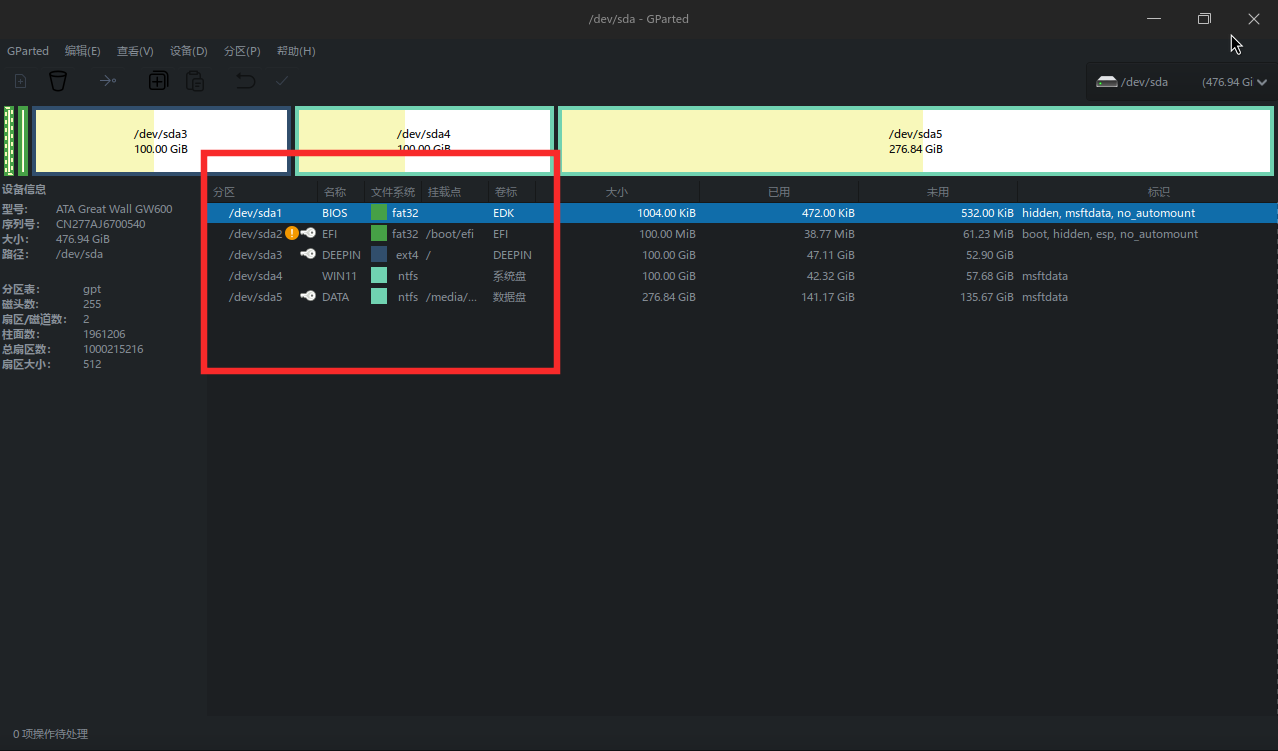Open the 编辑(E) menu
1278x751 pixels.
pos(83,51)
